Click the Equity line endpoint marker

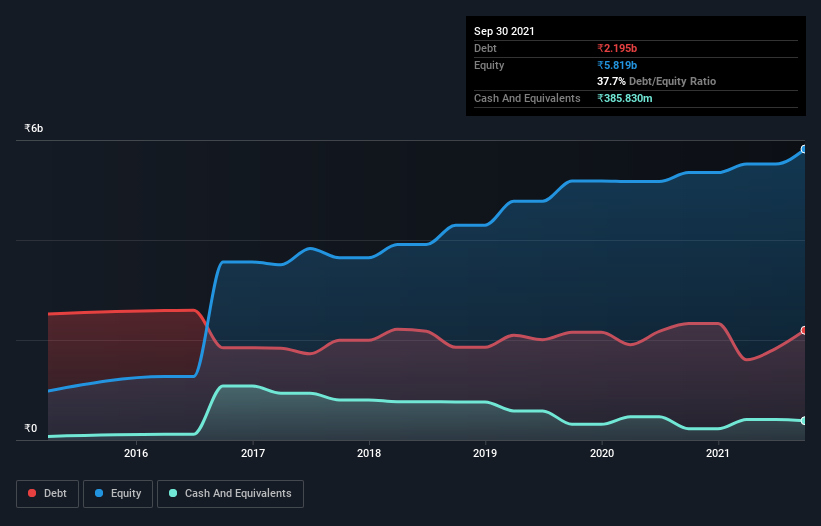pos(804,149)
